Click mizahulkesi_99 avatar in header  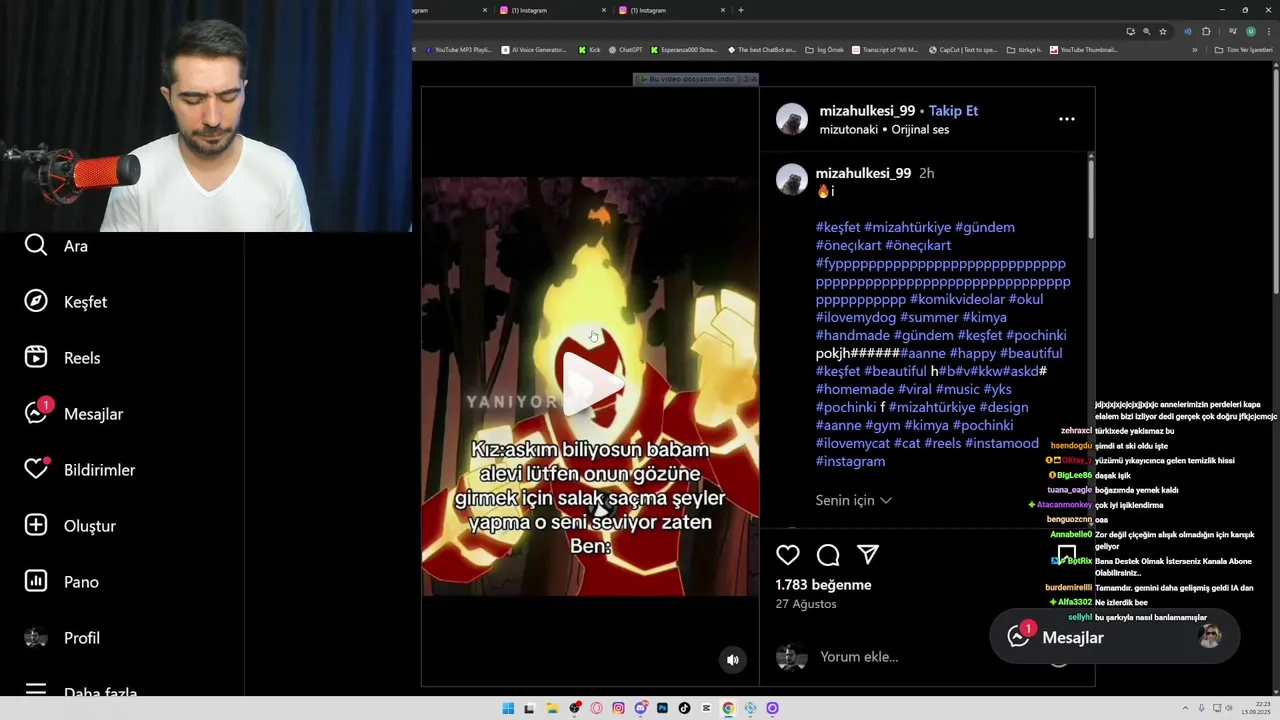(792, 119)
